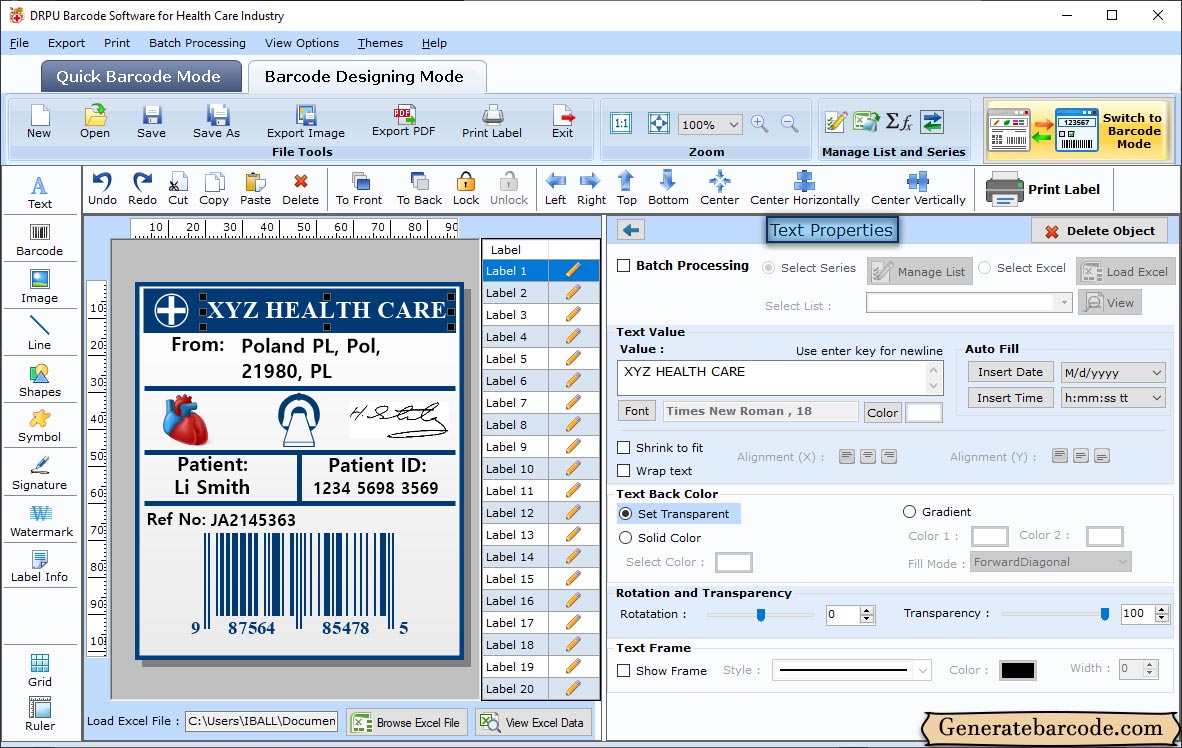Click the Insert Time button
This screenshot has height=748, width=1182.
point(1010,398)
